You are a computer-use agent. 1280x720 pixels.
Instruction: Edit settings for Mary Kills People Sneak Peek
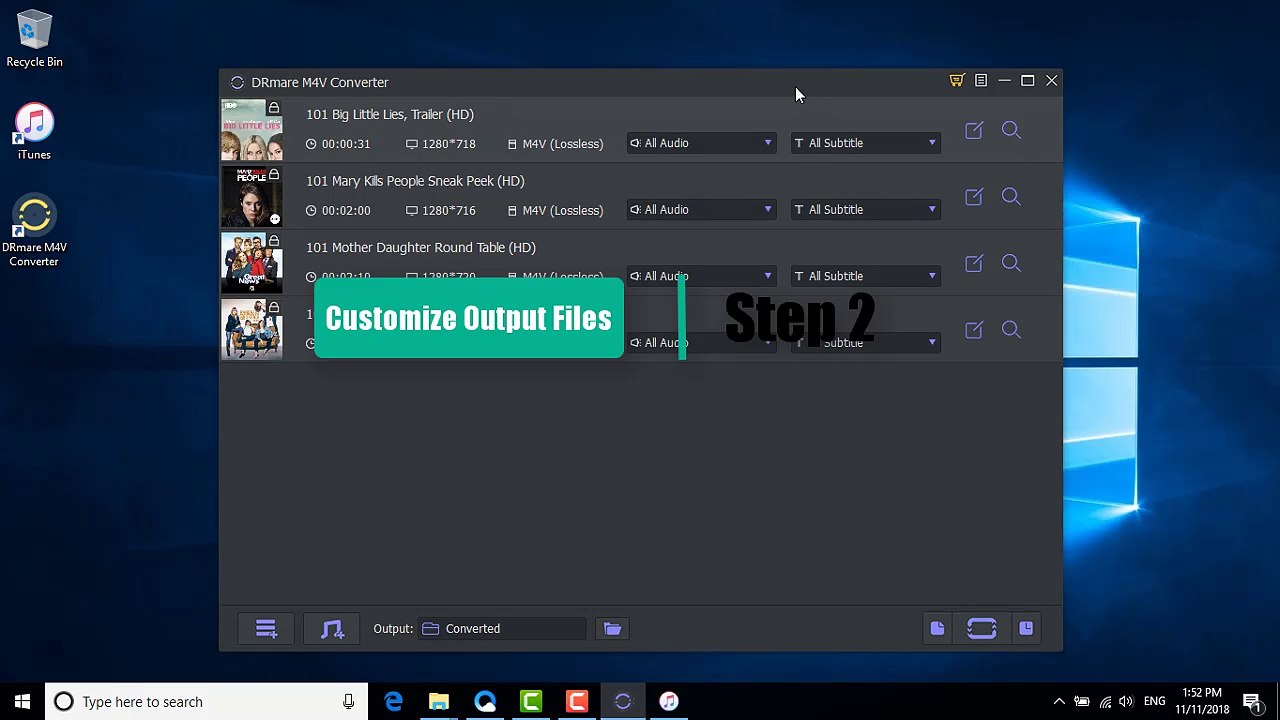point(974,197)
